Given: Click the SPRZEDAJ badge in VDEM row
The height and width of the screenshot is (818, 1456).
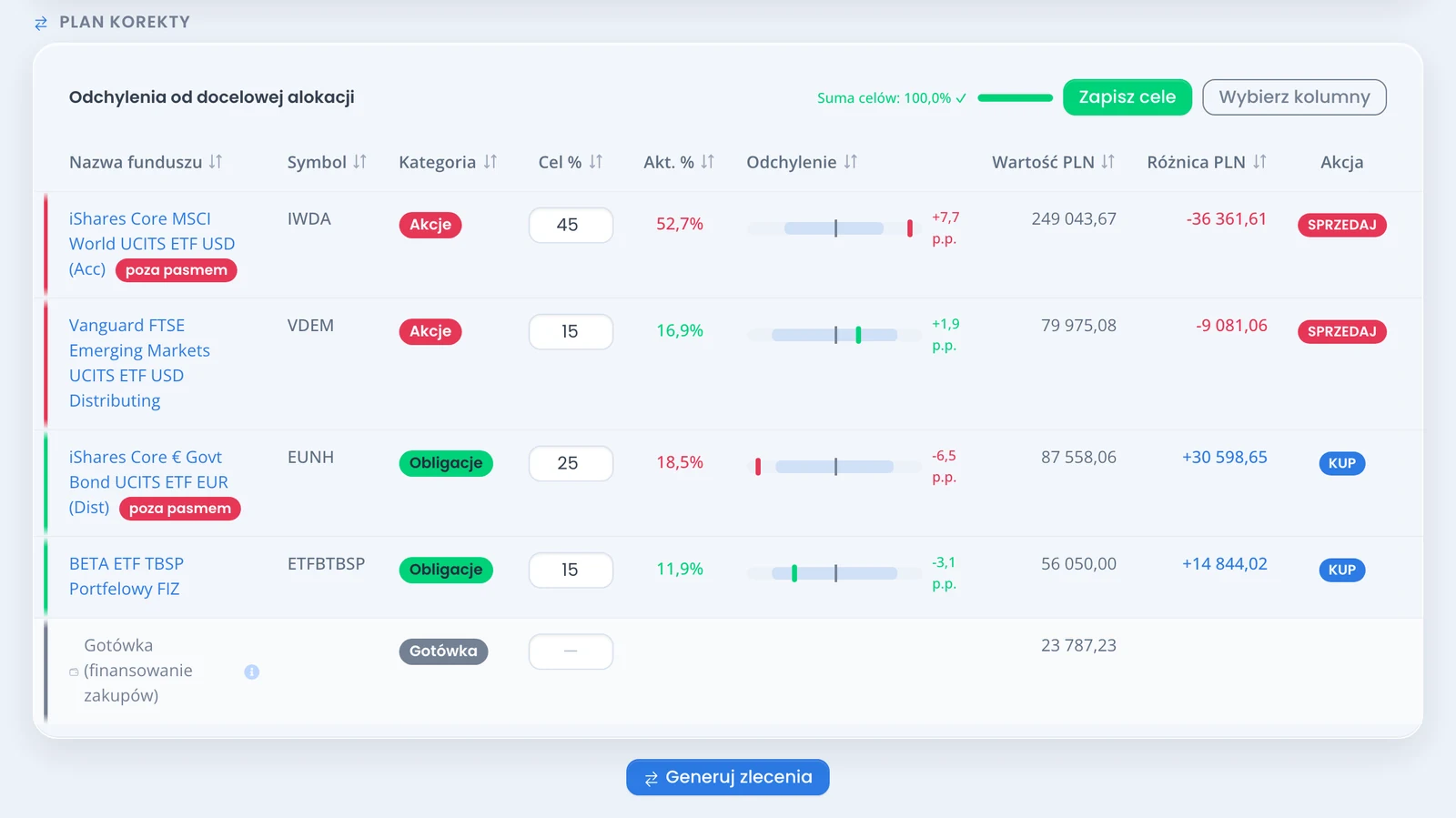Looking at the screenshot, I should point(1341,331).
